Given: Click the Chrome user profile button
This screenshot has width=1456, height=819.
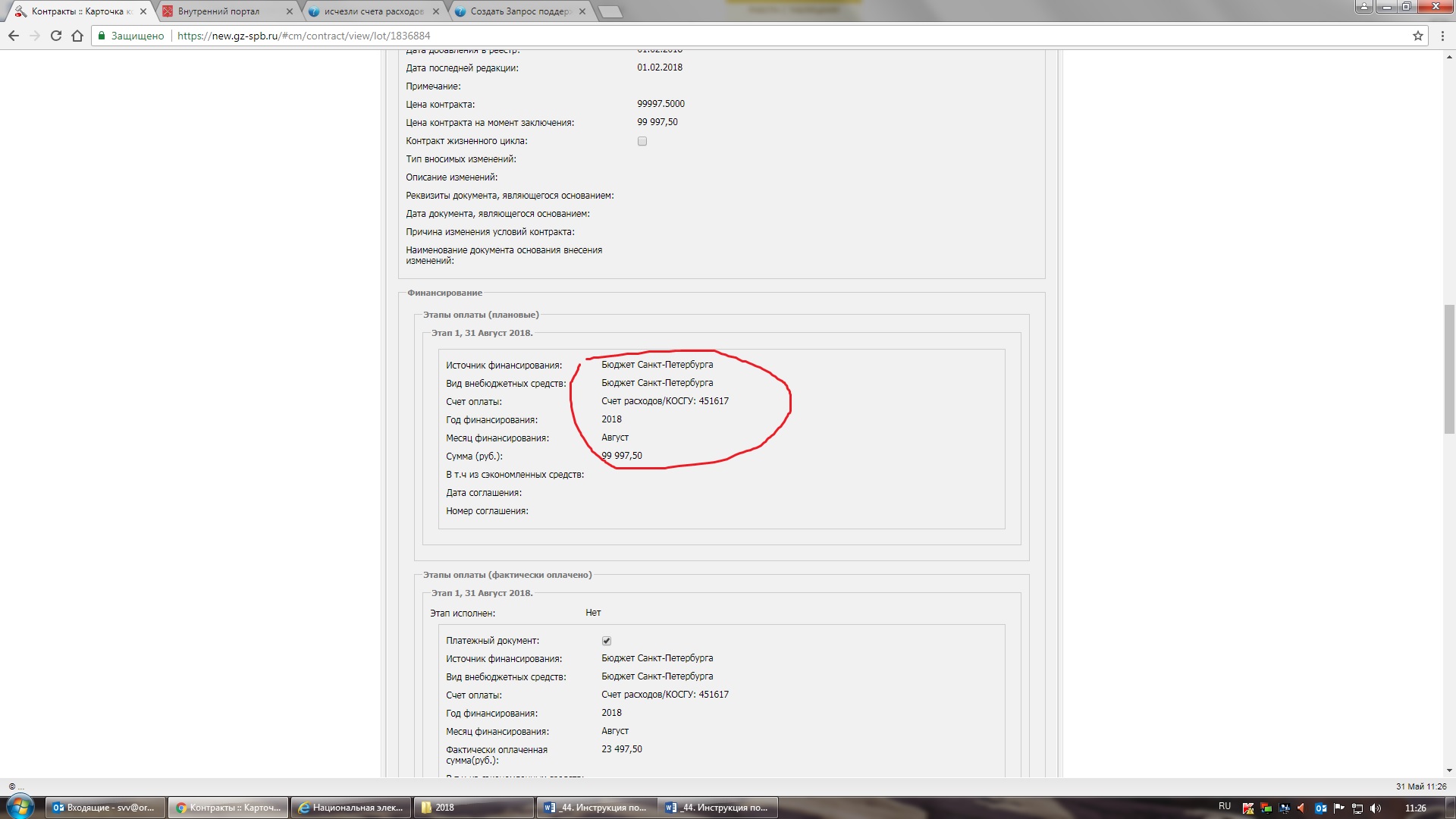Looking at the screenshot, I should tap(1363, 6).
